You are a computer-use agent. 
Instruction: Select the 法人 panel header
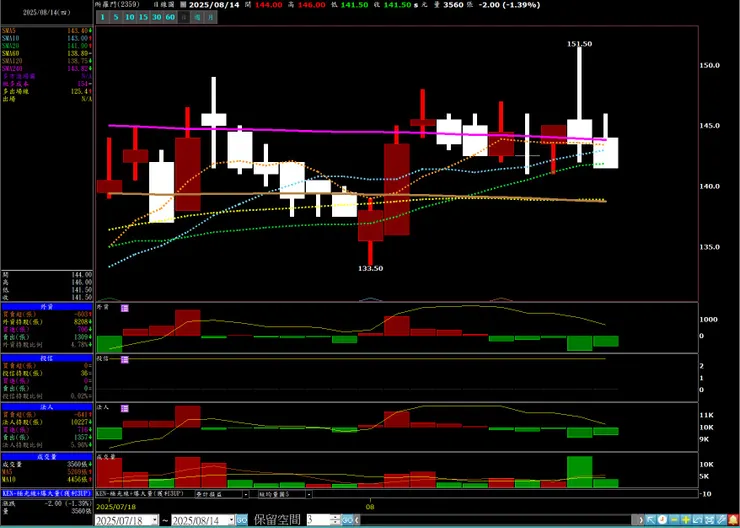47,407
